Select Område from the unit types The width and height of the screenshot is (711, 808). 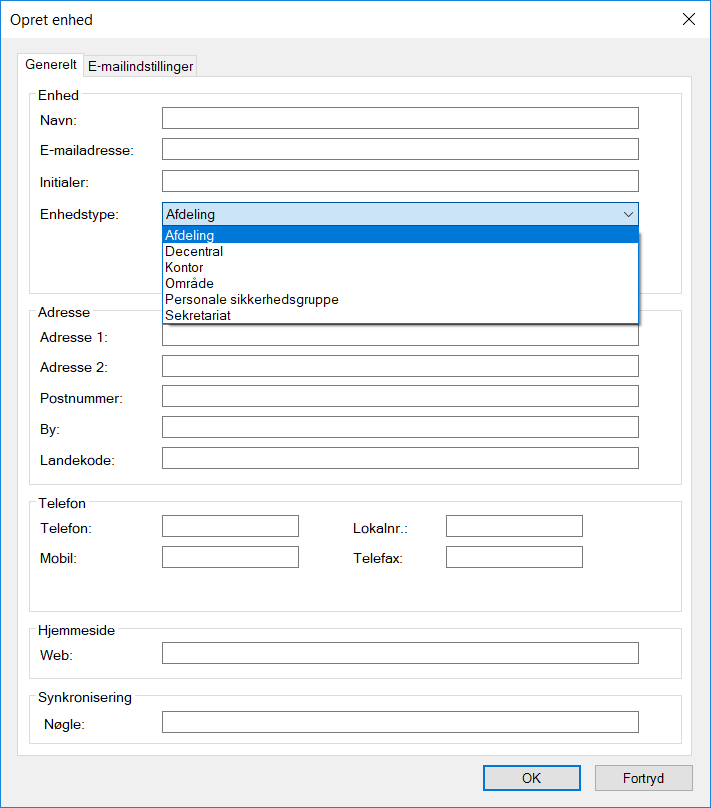400,284
